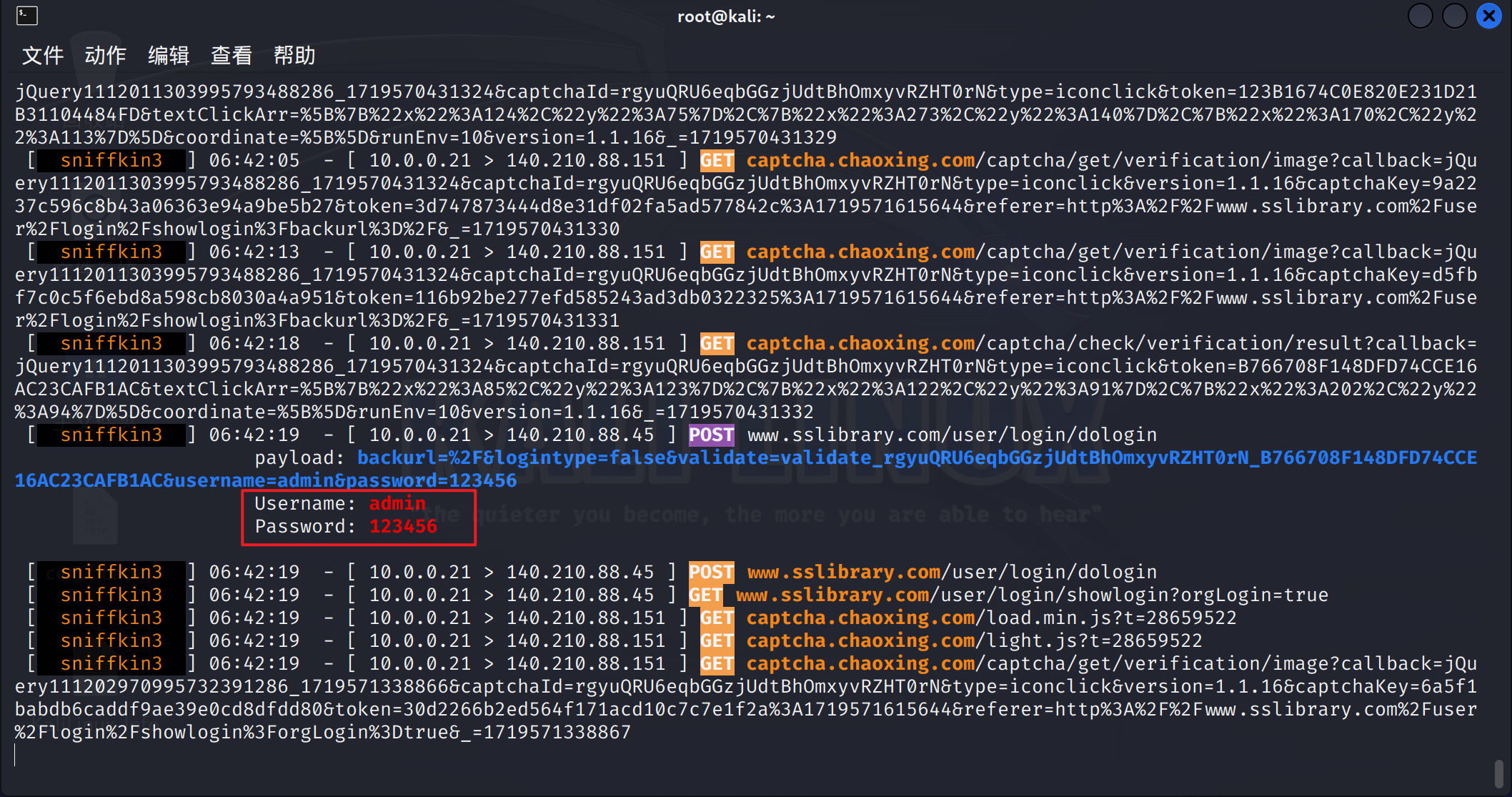The width and height of the screenshot is (1512, 797).
Task: Click the GET tag on the light.js line
Action: point(717,640)
